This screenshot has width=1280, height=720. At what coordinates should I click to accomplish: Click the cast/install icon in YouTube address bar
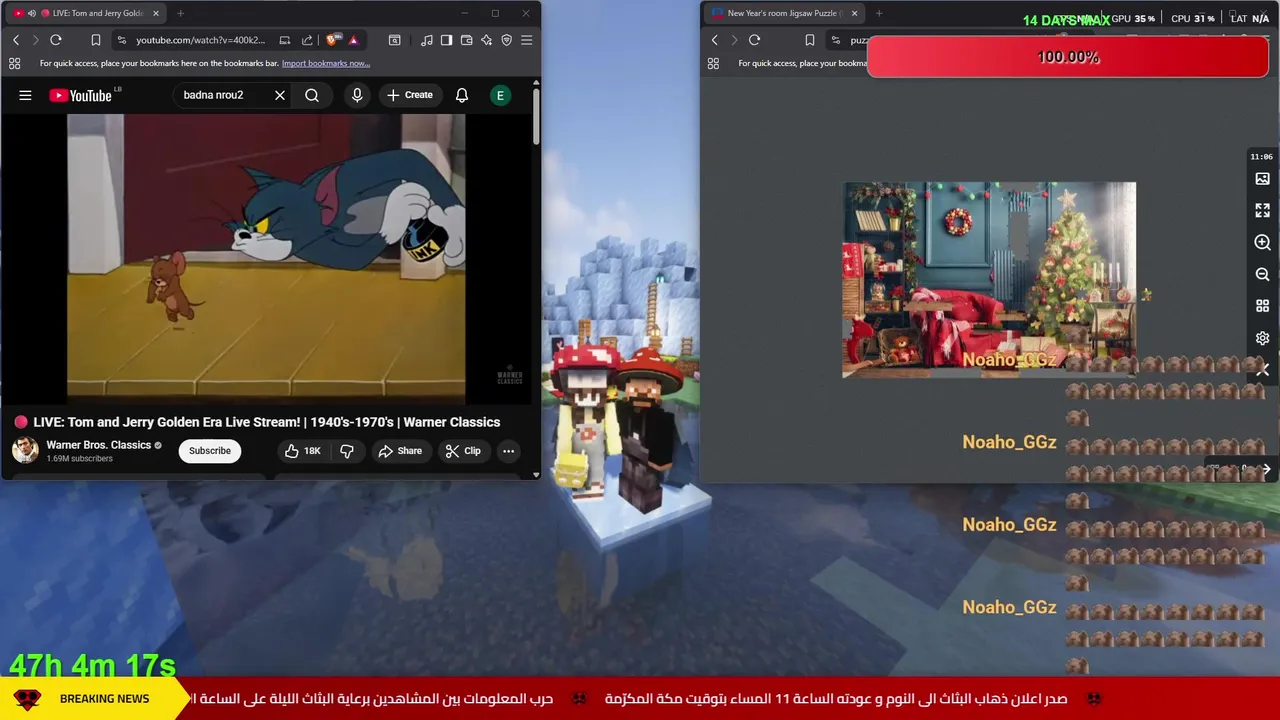(285, 40)
